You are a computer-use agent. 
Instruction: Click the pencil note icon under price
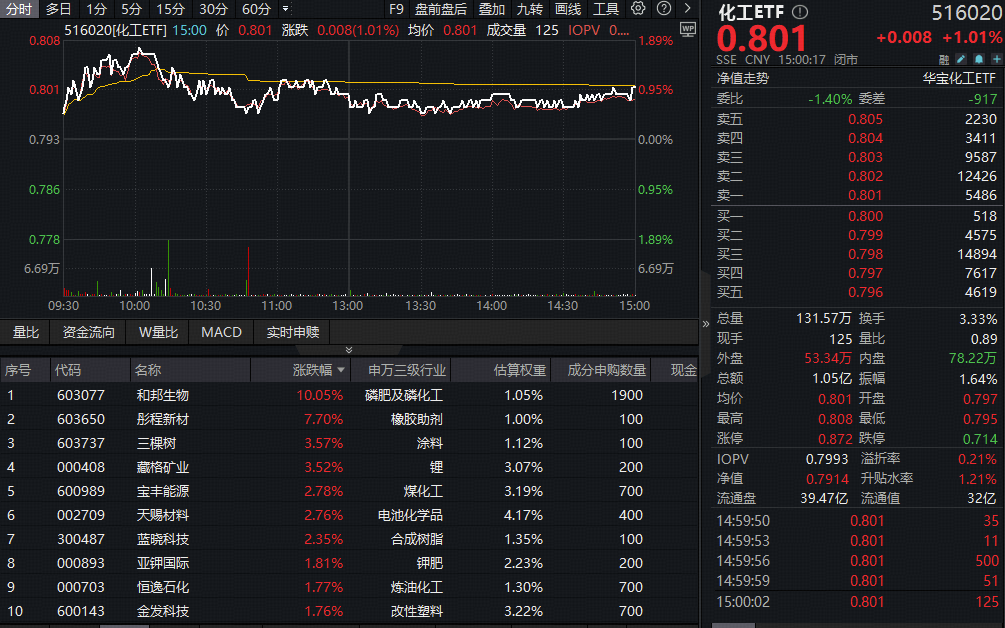tap(962, 60)
